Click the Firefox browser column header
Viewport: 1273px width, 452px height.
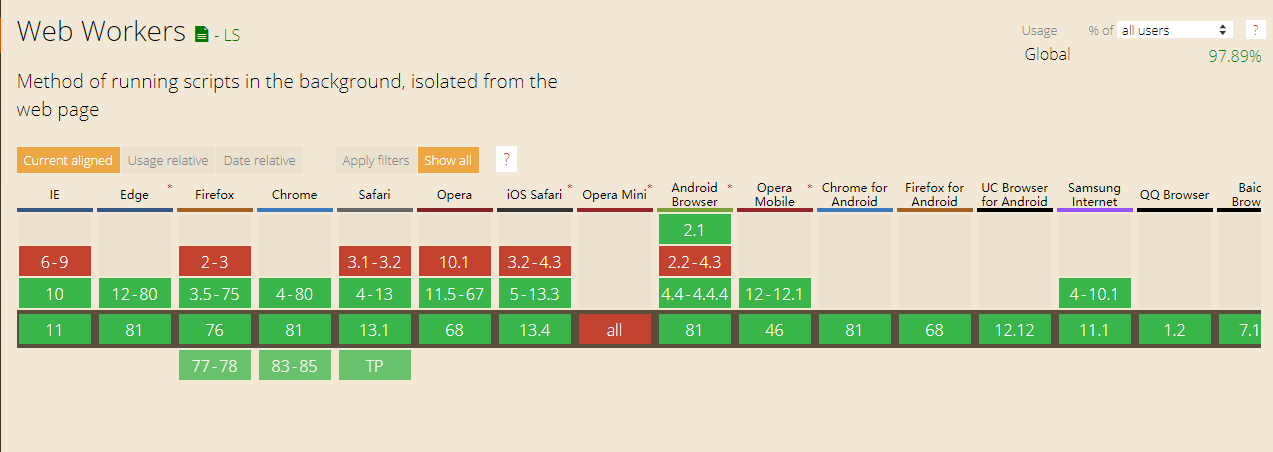215,195
